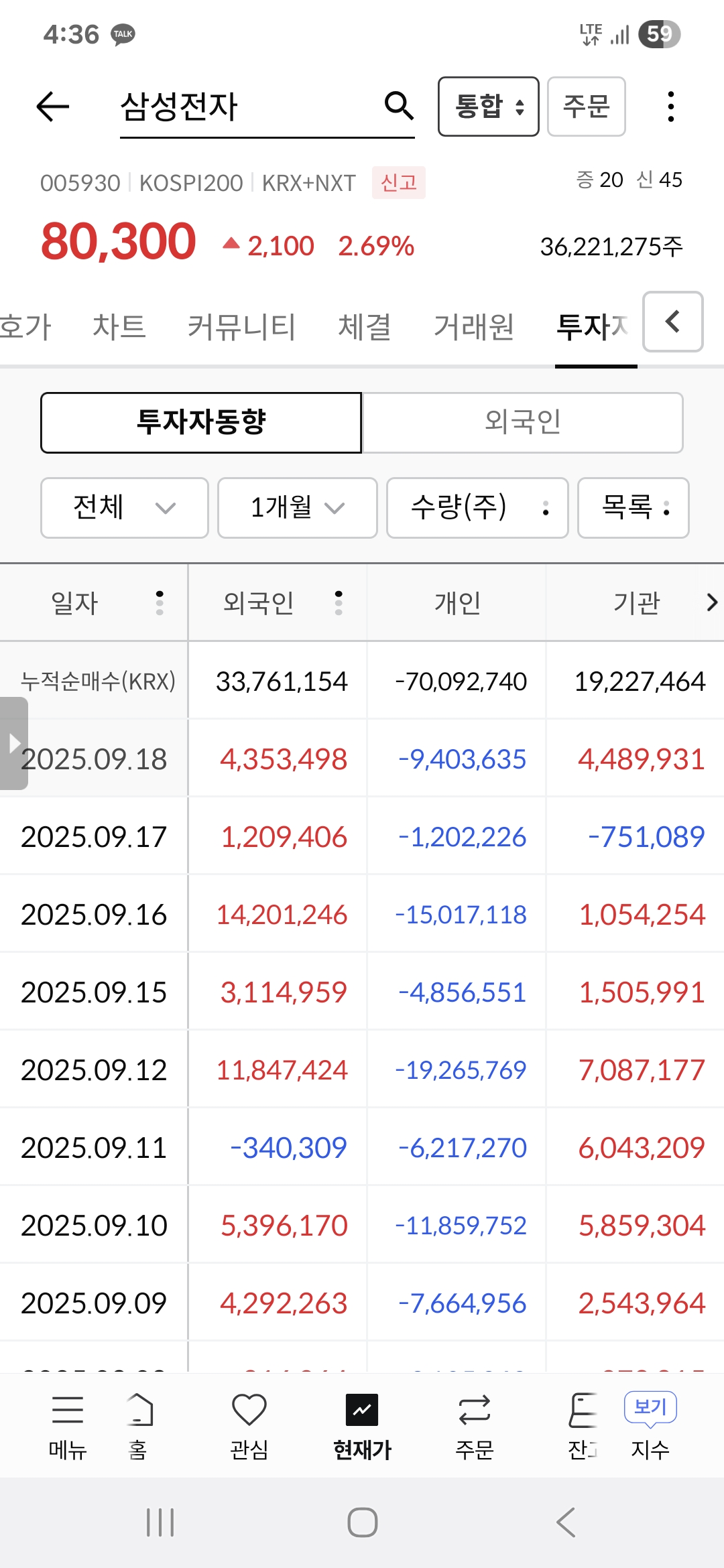Image resolution: width=724 pixels, height=1568 pixels.
Task: Tap the back arrow icon at top
Action: tap(53, 107)
